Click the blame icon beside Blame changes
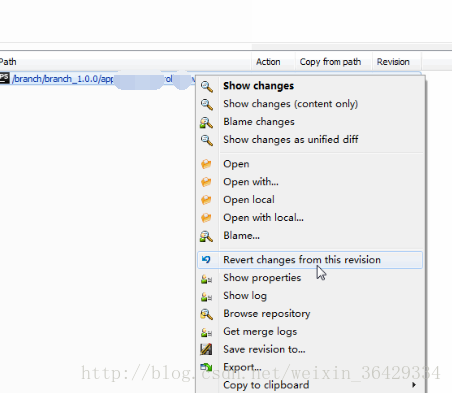The height and width of the screenshot is (393, 452). coord(206,122)
